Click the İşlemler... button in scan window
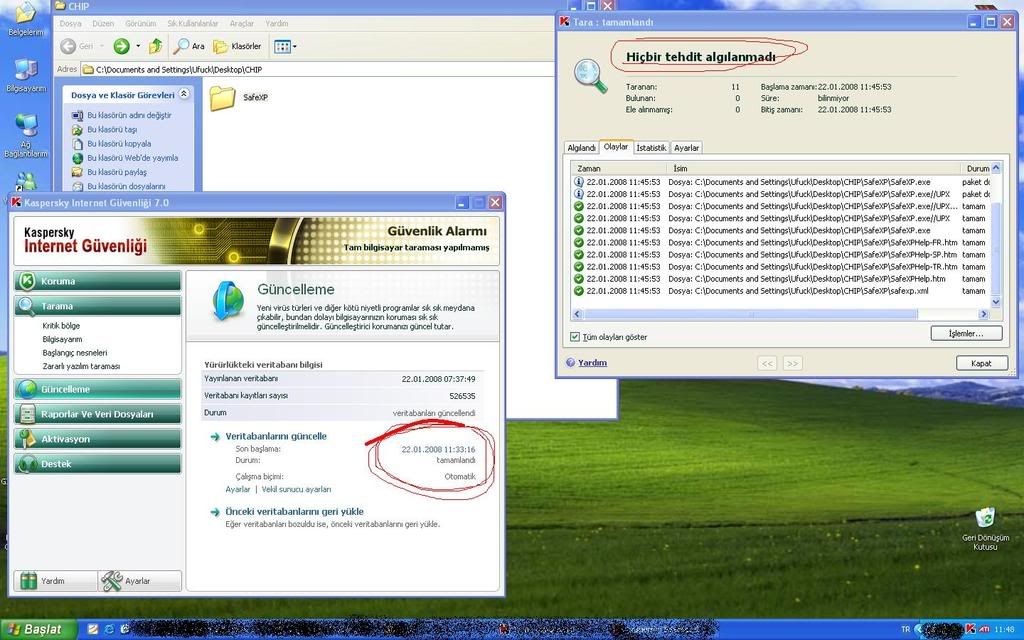The image size is (1024, 640). click(966, 334)
